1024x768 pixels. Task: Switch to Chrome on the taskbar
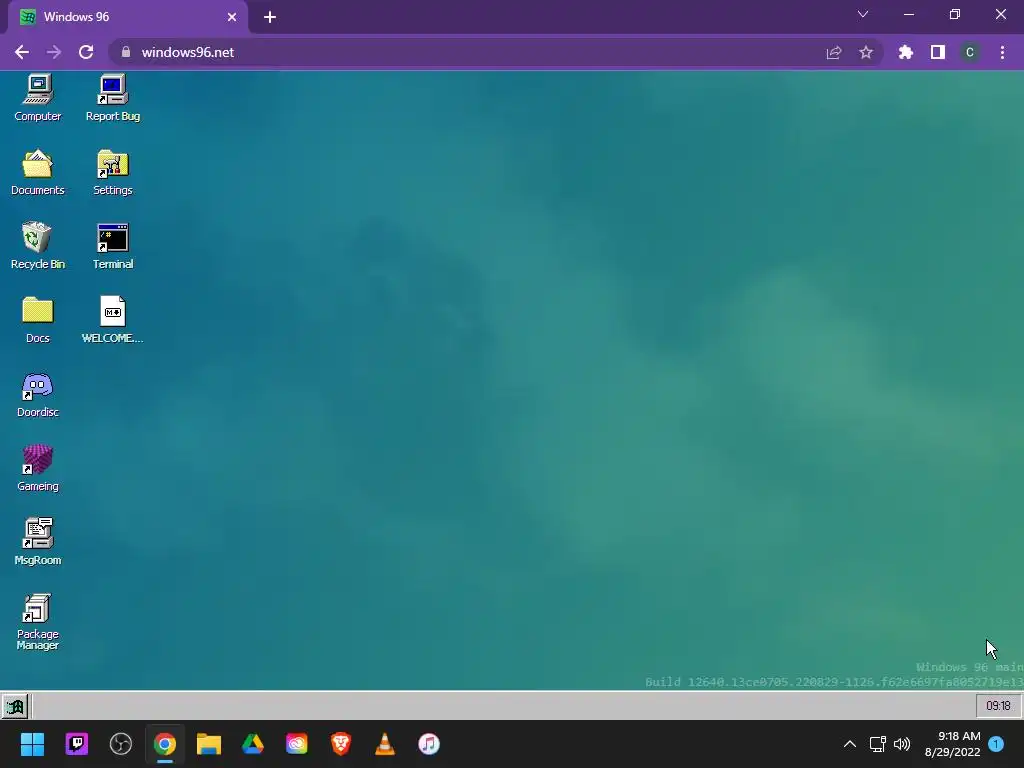tap(165, 744)
